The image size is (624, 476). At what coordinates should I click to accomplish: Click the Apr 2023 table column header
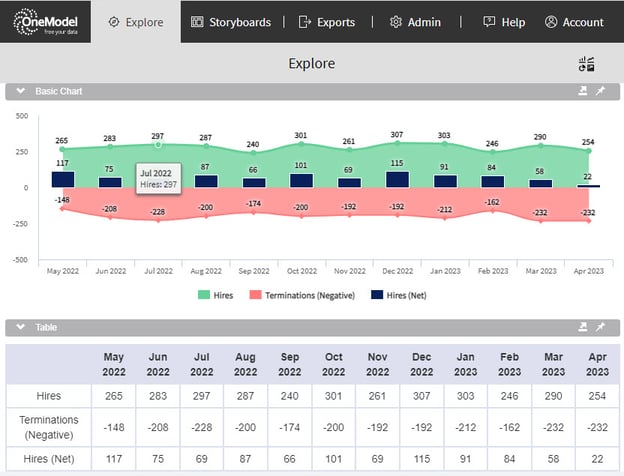tap(597, 364)
